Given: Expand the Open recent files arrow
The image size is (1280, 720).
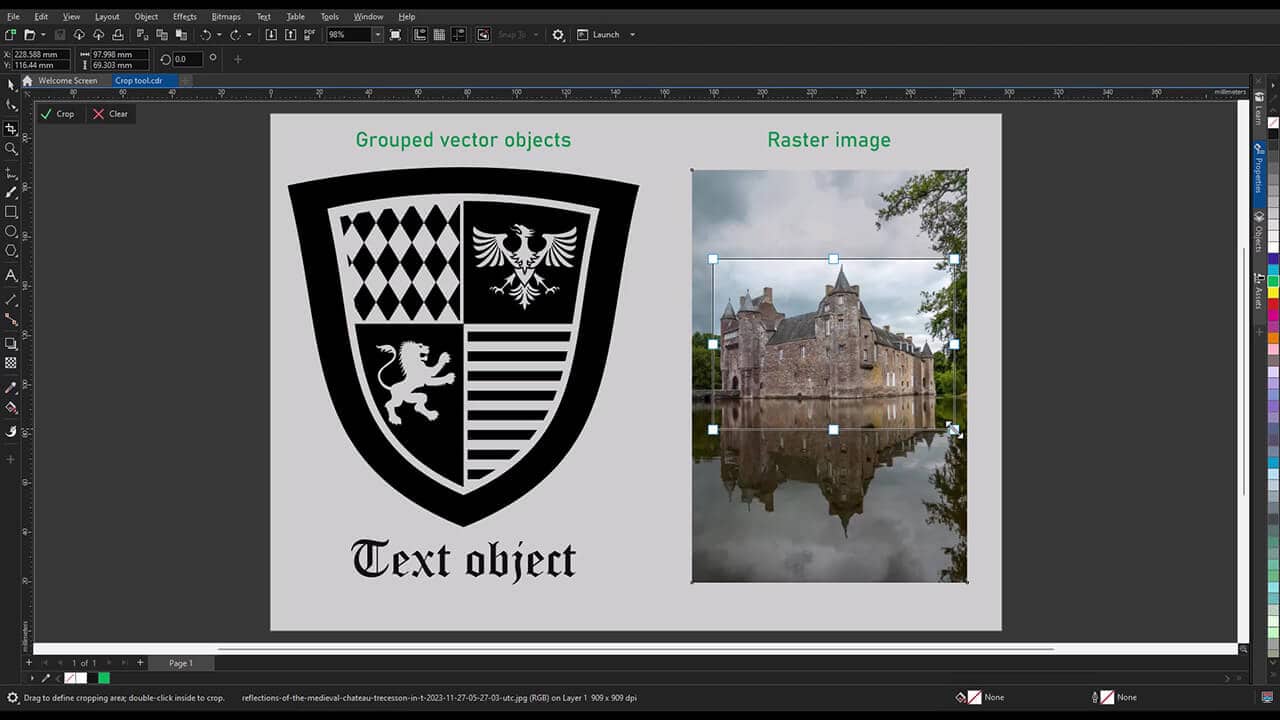Looking at the screenshot, I should click(42, 34).
